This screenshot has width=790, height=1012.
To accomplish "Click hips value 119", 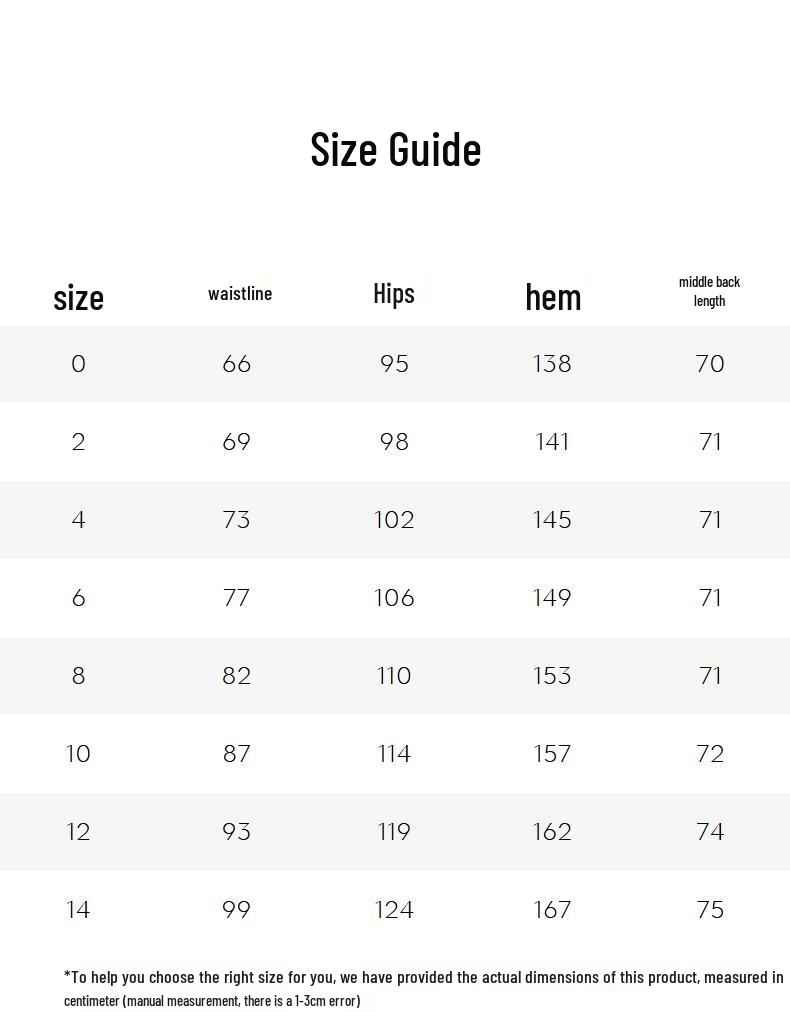I will pos(394,832).
